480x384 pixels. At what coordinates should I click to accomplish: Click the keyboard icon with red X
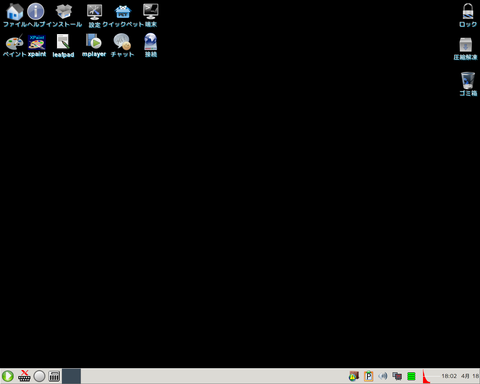24,376
